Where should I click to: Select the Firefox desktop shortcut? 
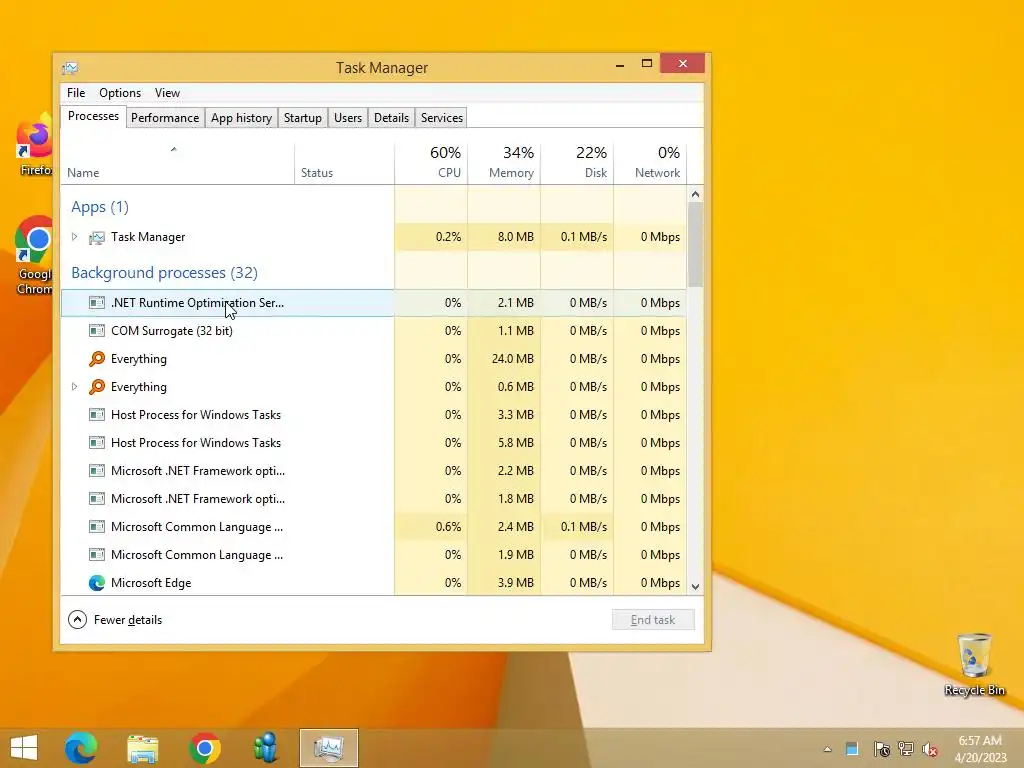click(34, 145)
